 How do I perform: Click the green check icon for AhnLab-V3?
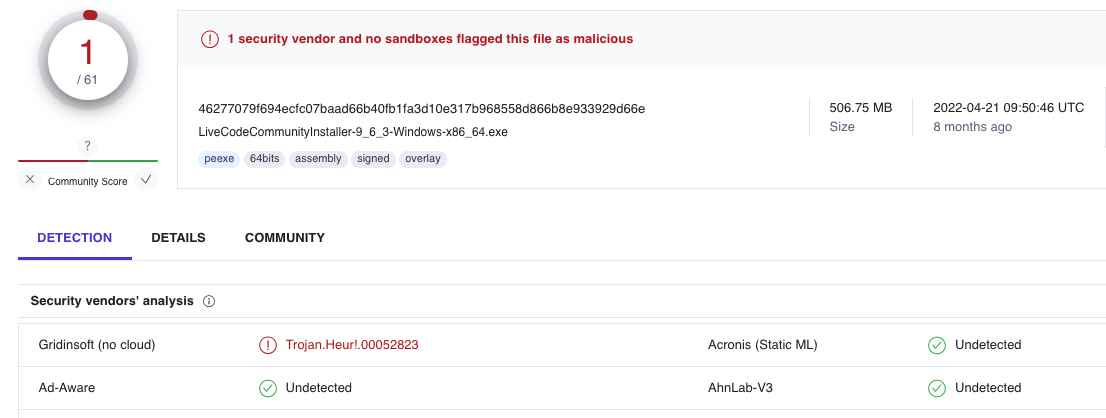click(x=936, y=388)
